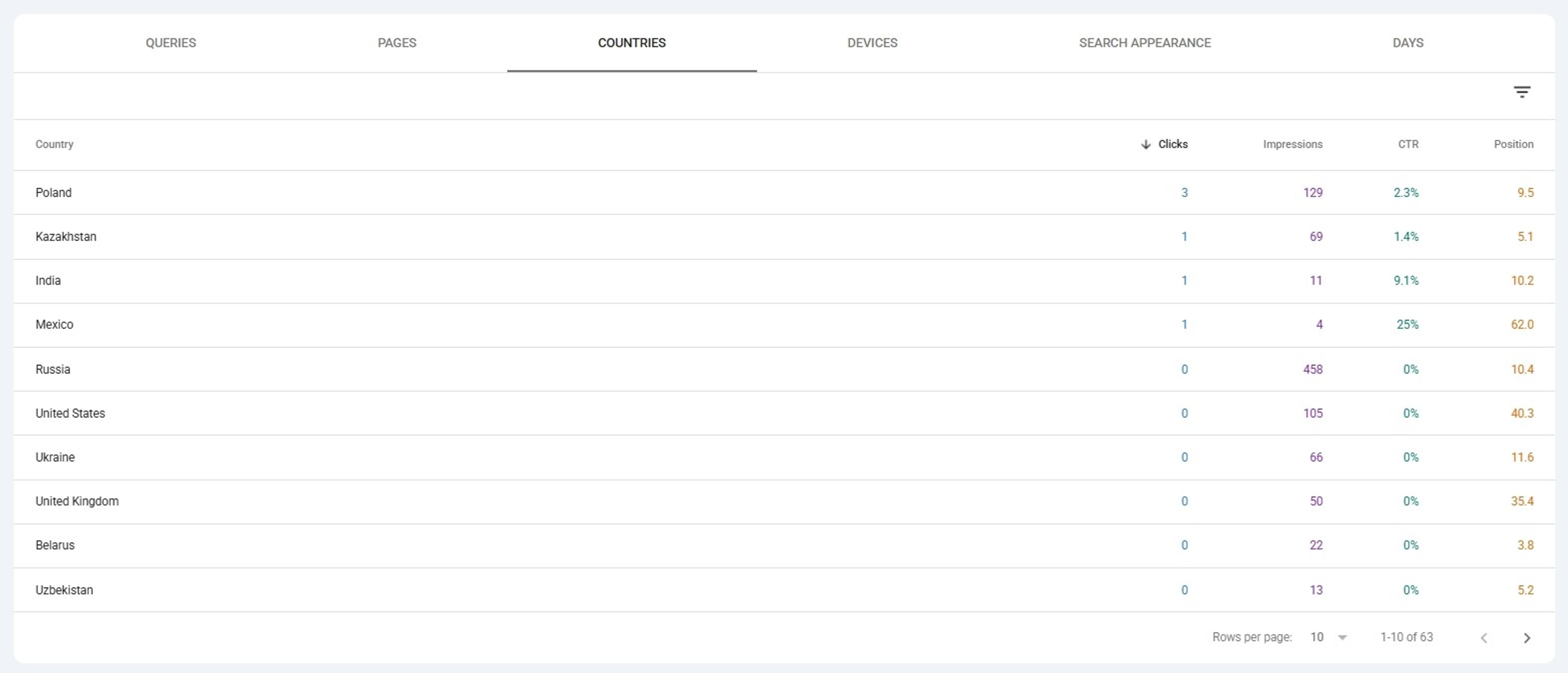Sort table by Position column
This screenshot has width=1568, height=673.
pyautogui.click(x=1513, y=144)
